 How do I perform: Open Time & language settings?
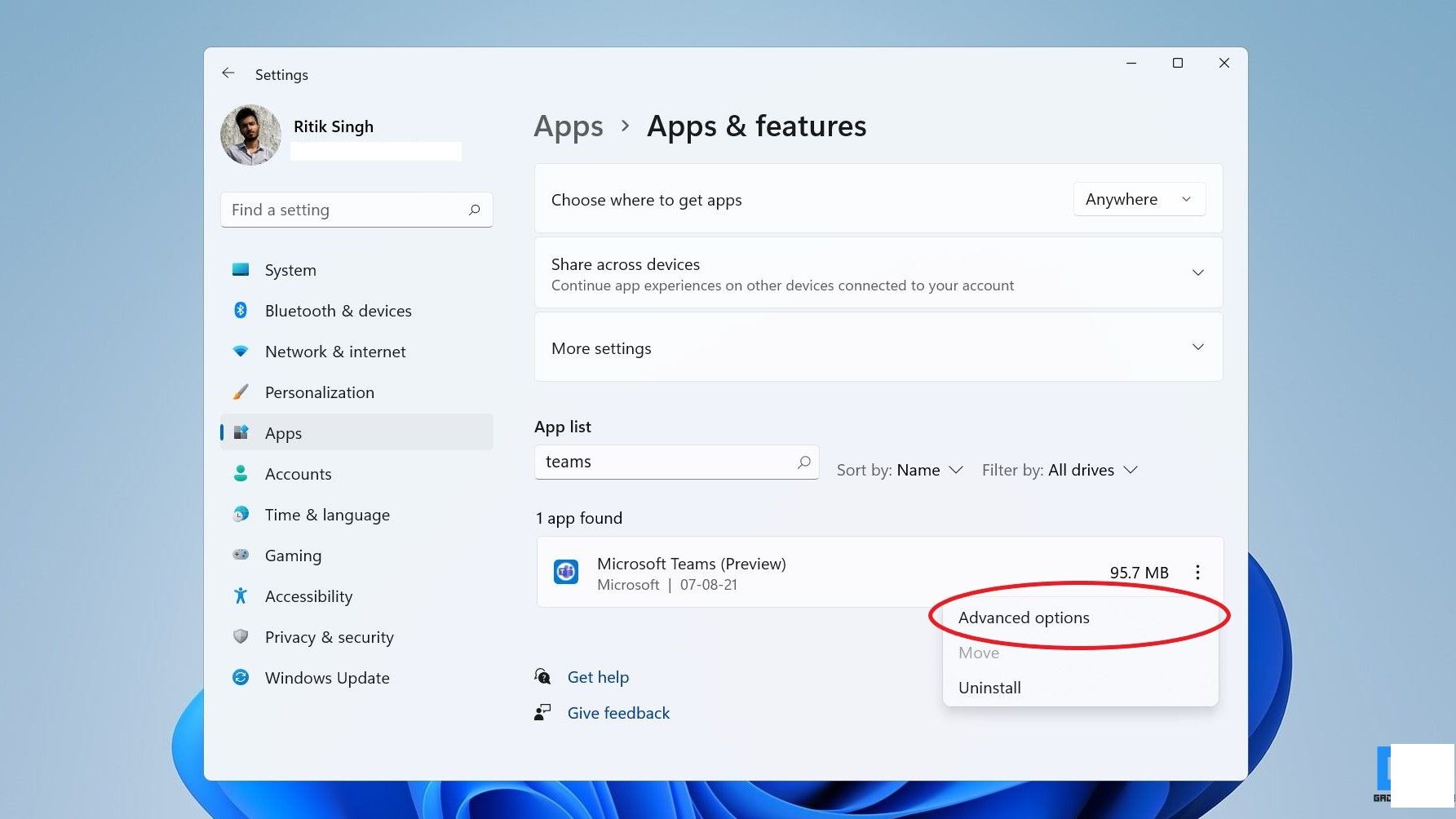(356, 515)
